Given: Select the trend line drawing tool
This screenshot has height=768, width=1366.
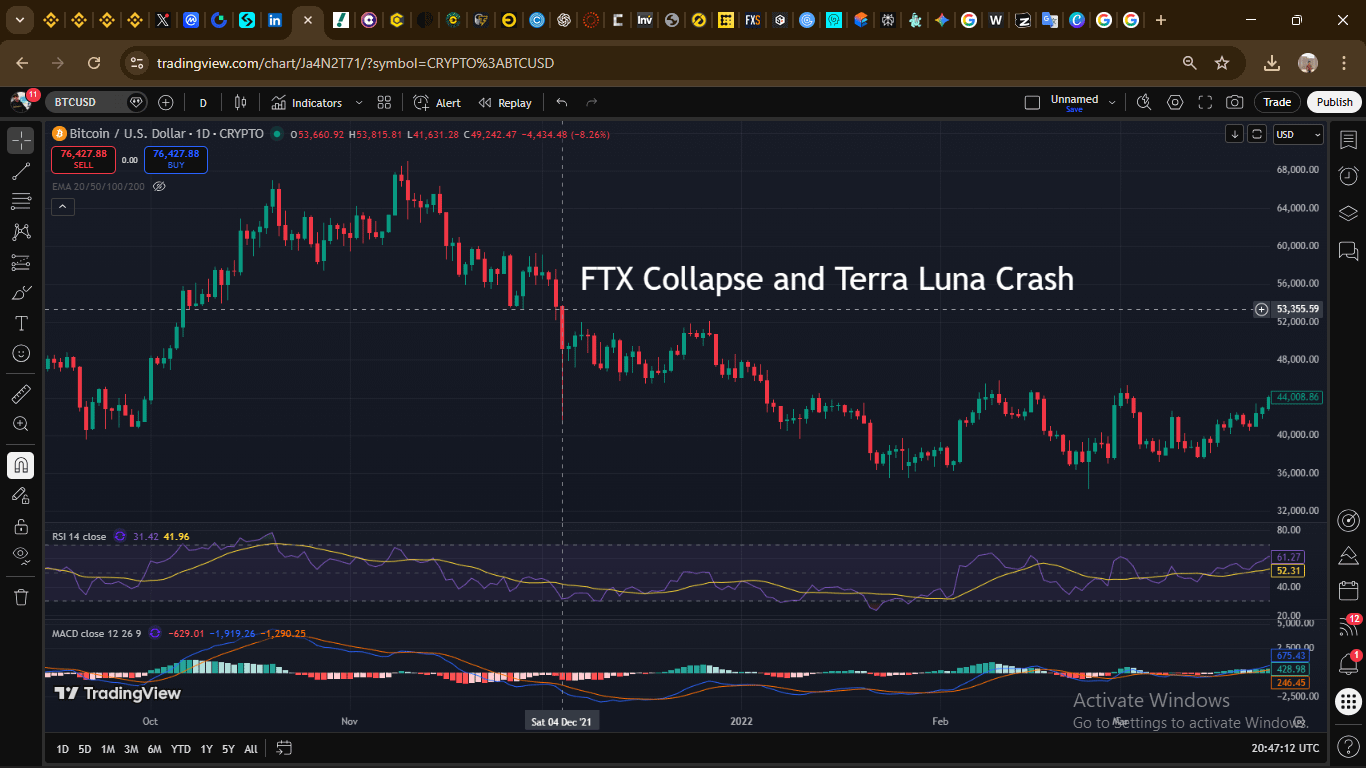Looking at the screenshot, I should [20, 171].
